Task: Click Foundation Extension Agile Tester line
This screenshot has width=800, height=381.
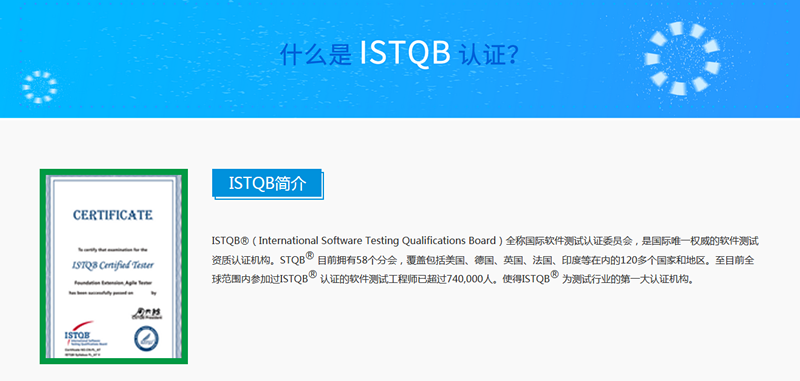Action: (x=113, y=282)
